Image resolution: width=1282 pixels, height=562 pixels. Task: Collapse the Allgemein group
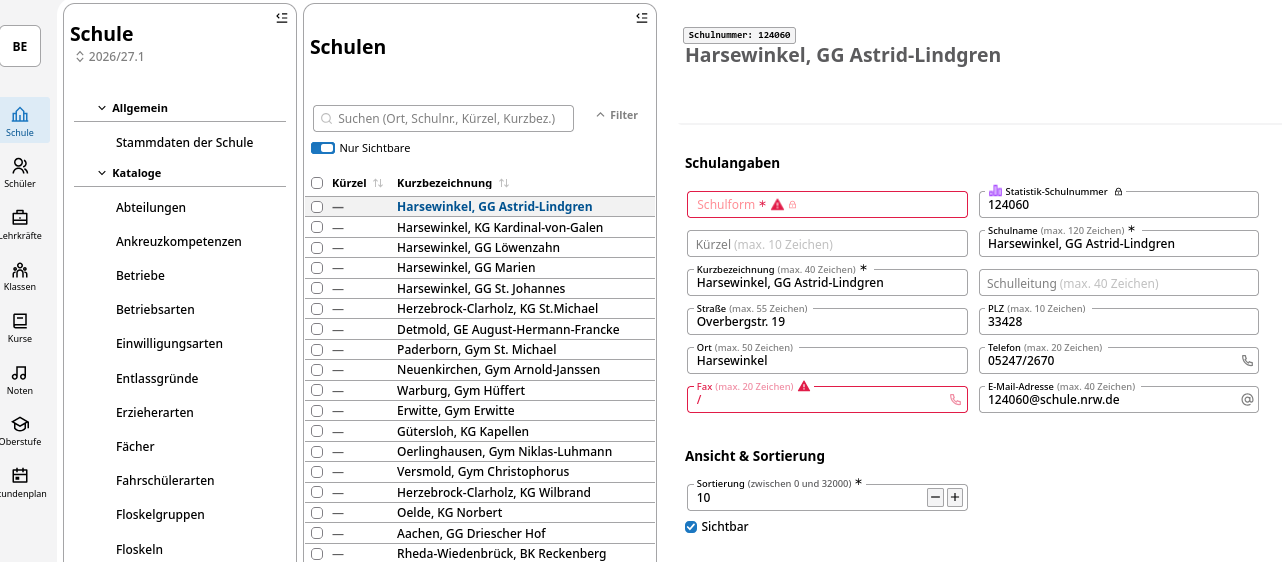click(x=102, y=108)
